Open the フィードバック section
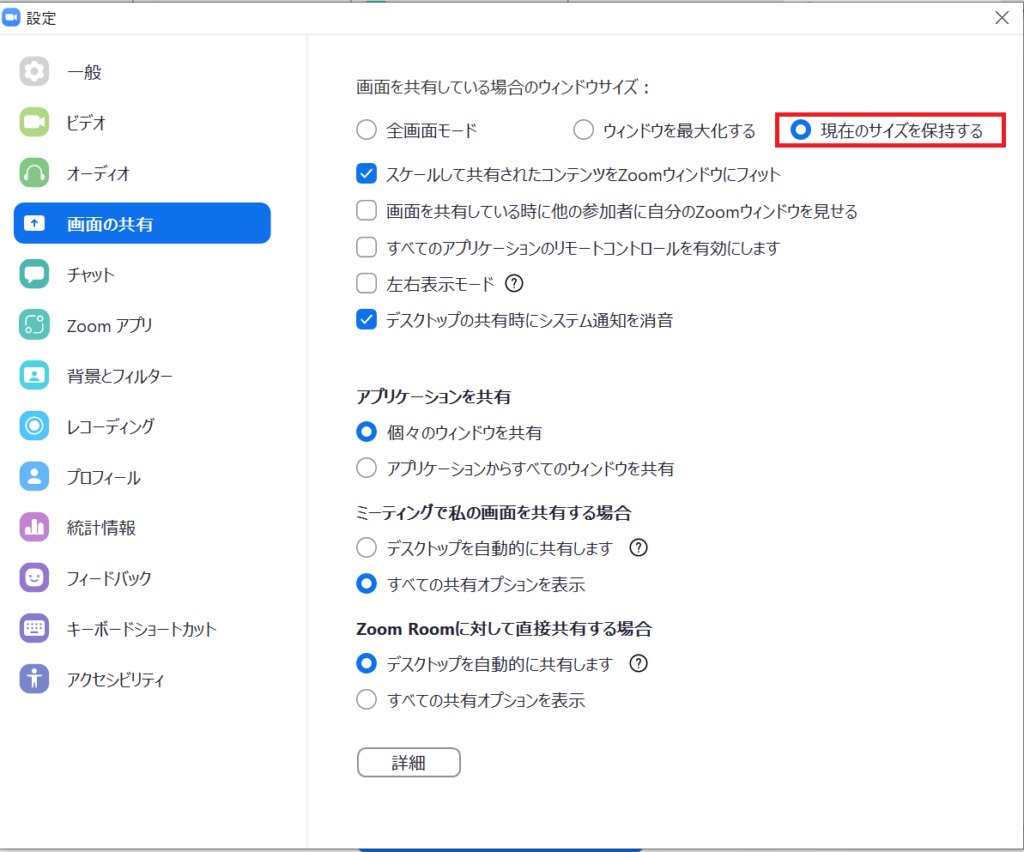Screen dimensions: 1024x852 click(109, 578)
